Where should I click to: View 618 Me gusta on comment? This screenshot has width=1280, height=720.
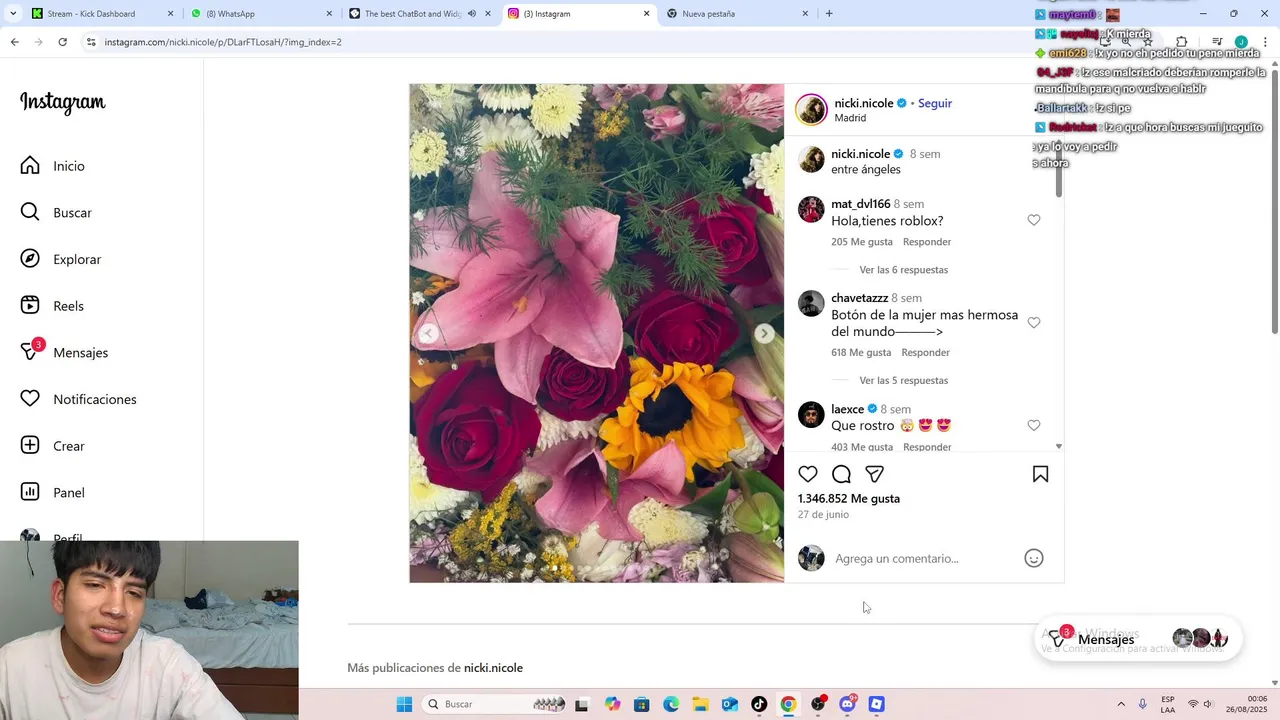861,352
